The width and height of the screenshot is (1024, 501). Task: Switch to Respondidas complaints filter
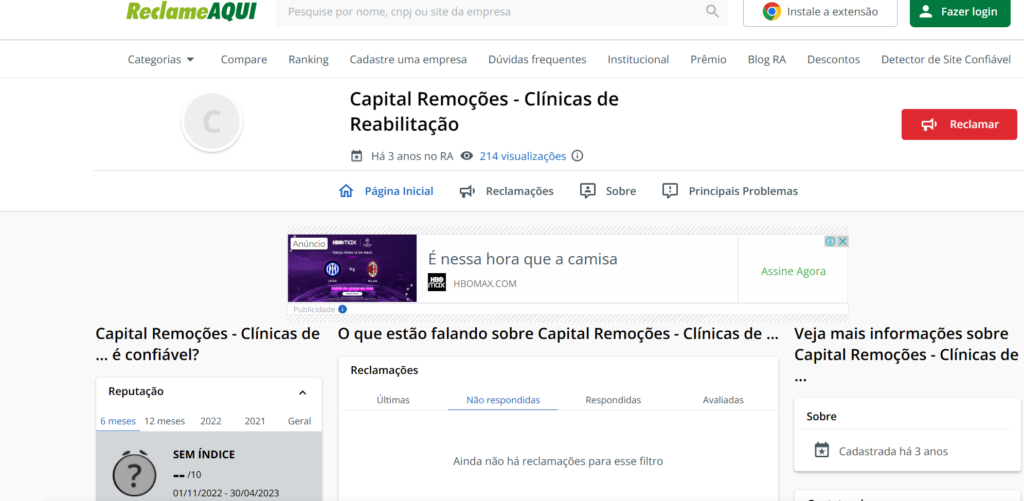(x=613, y=400)
